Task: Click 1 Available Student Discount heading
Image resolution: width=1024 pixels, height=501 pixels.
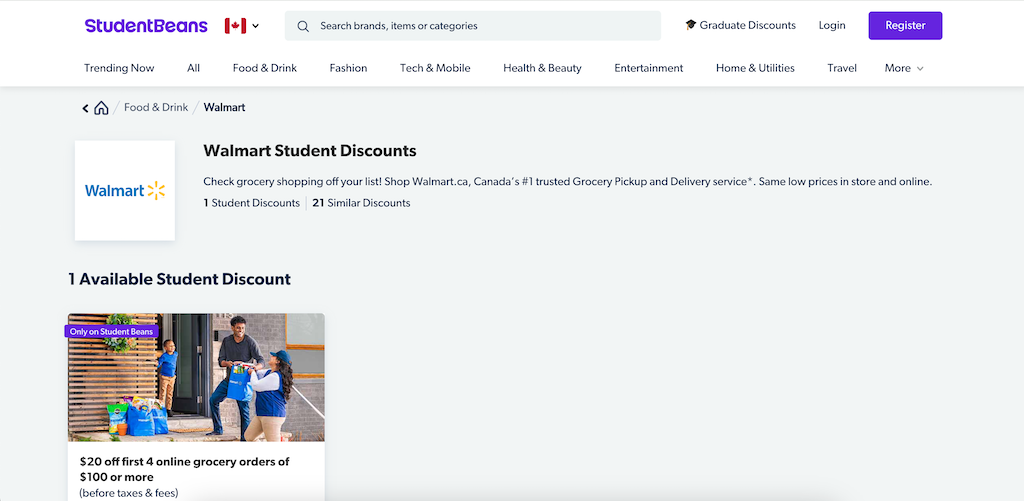Action: 180,279
